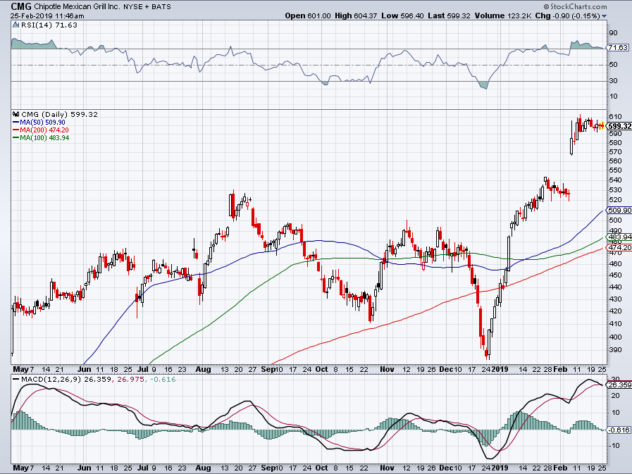Screen dimensions: 632x474
Task: Click the 540 label on the price axis
Action: click(x=615, y=180)
